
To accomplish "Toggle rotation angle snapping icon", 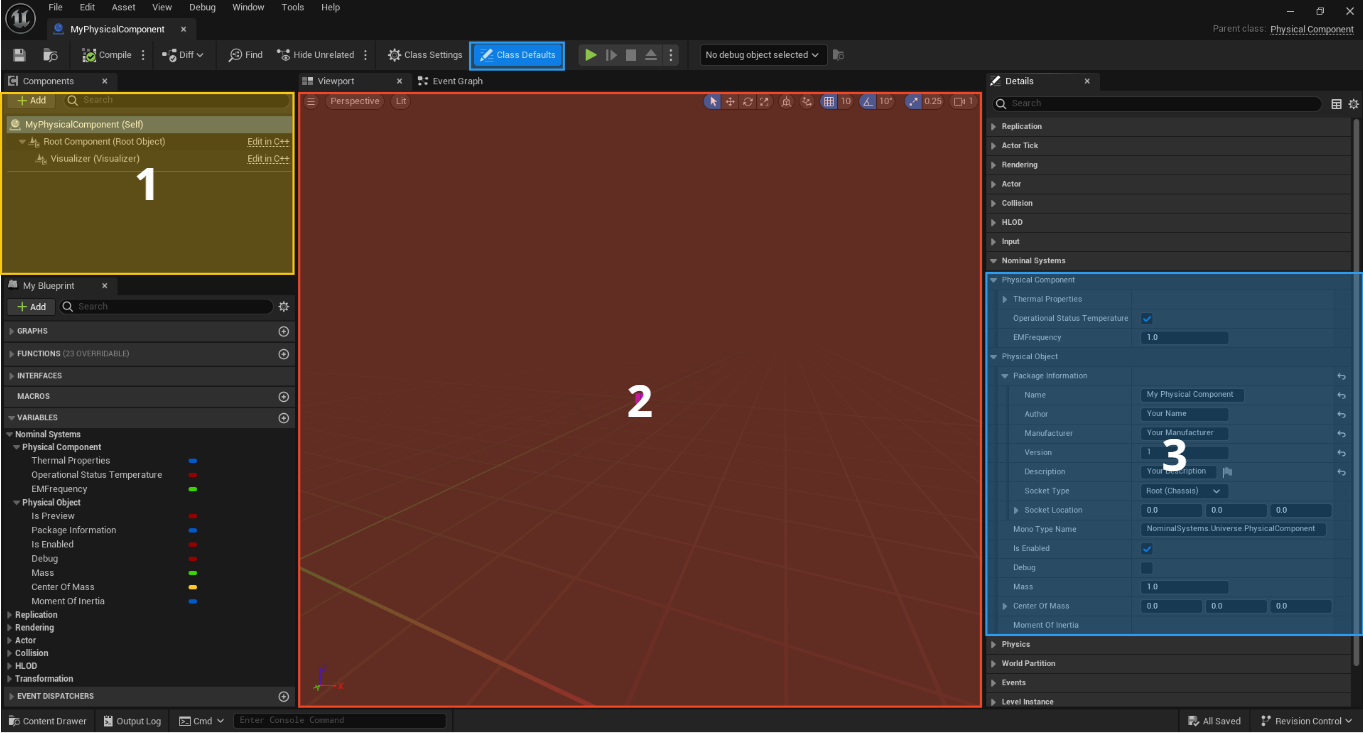I will click(867, 101).
